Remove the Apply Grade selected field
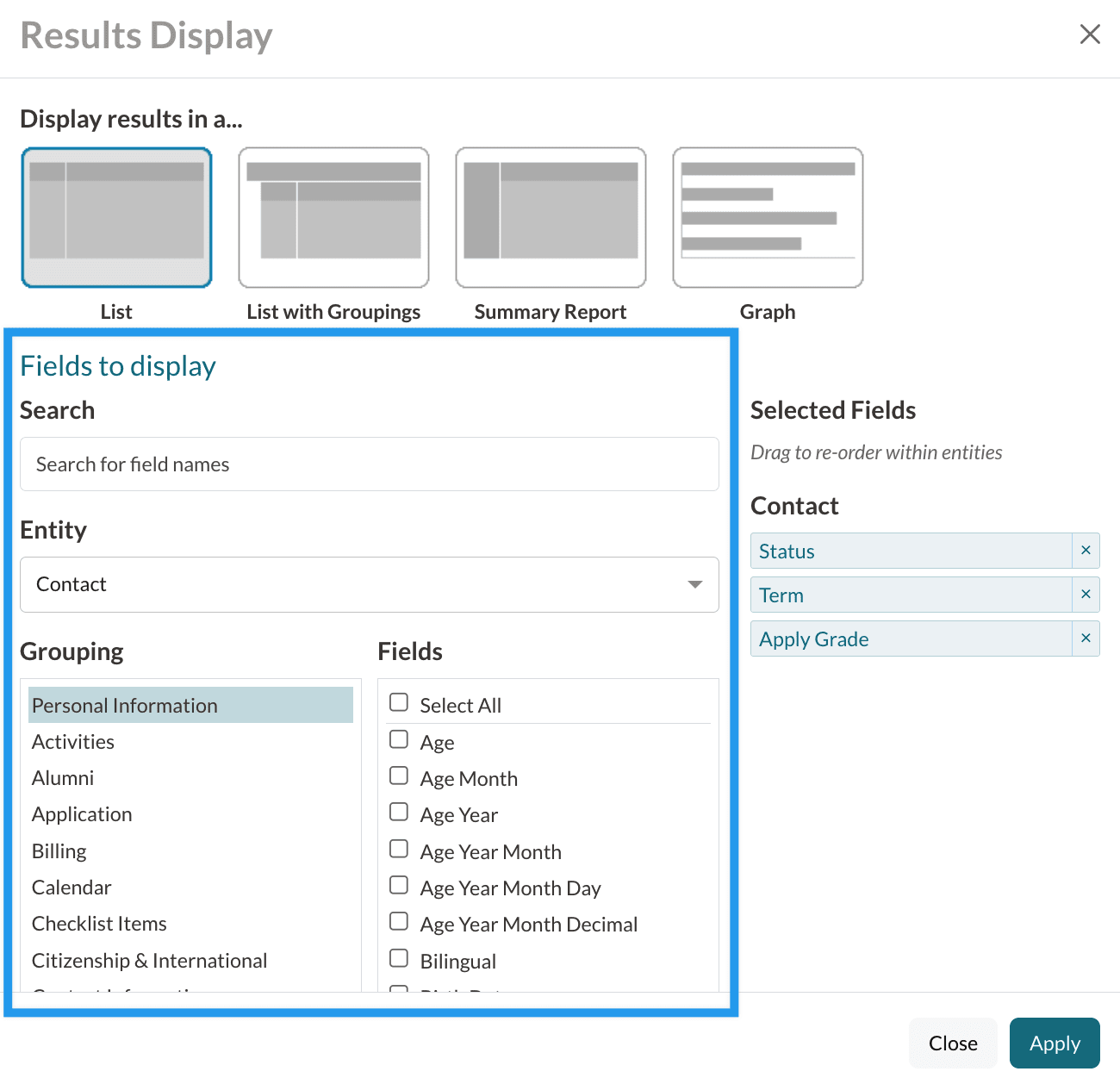The width and height of the screenshot is (1120, 1084). 1086,639
